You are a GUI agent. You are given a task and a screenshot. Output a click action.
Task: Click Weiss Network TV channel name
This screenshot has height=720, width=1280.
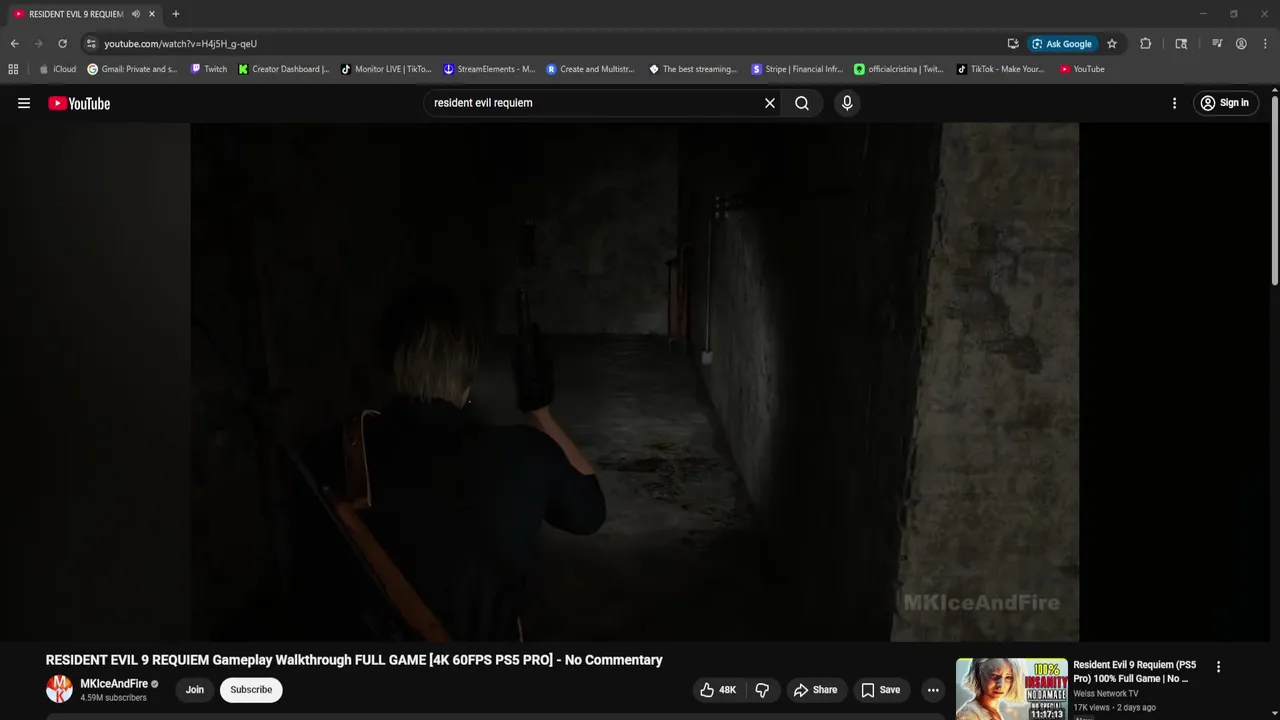point(1105,694)
